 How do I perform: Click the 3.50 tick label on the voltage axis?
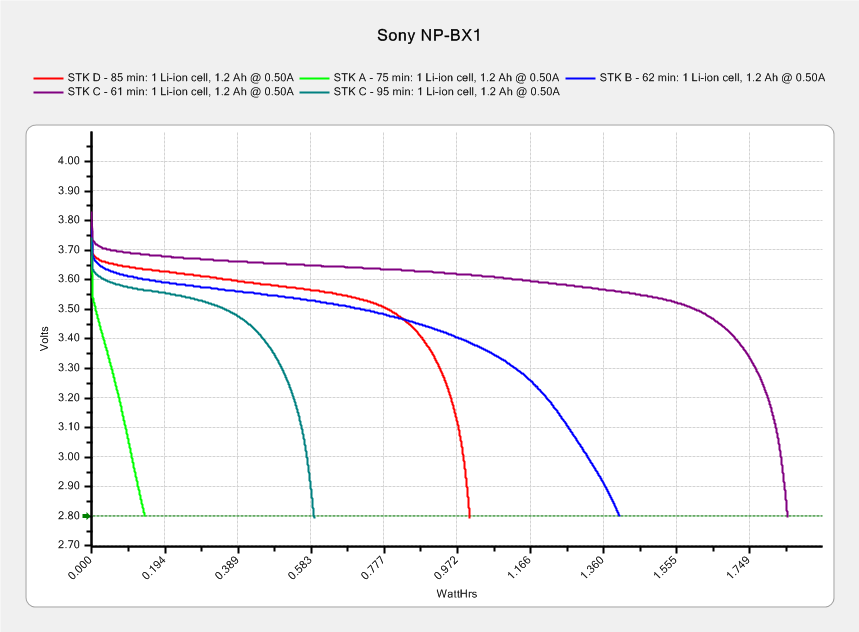pyautogui.click(x=68, y=309)
